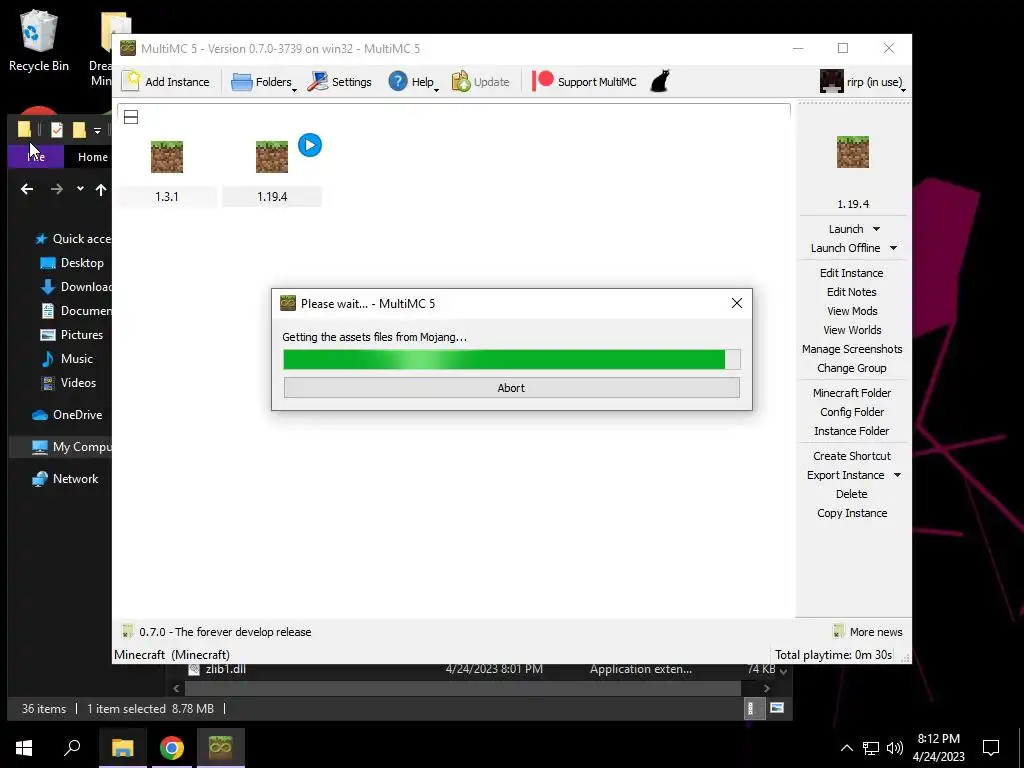Open the Folders dropdown in toolbar
Viewport: 1024px width, 768px height.
(x=264, y=82)
